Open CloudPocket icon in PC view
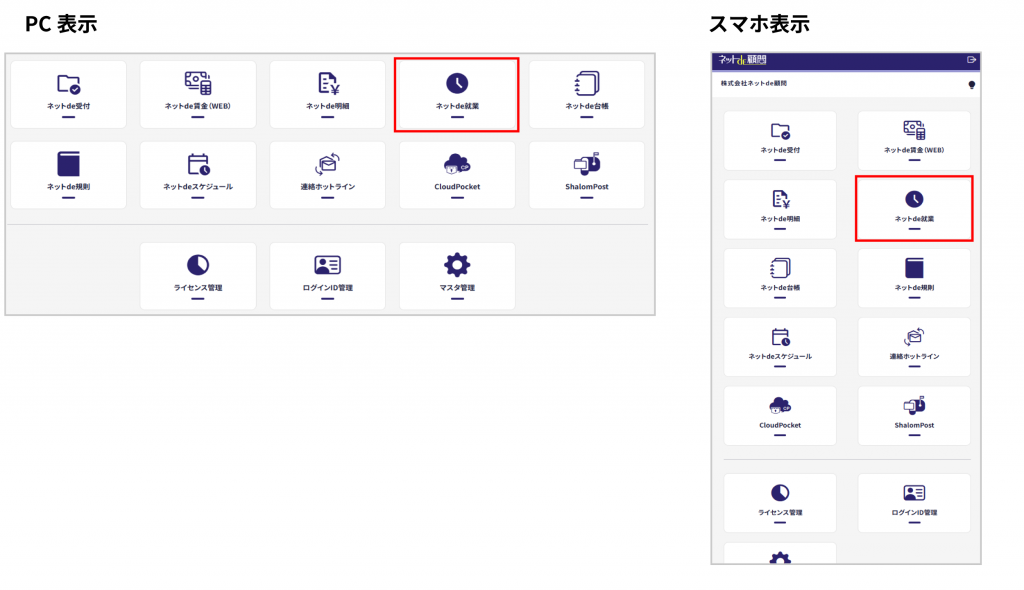Image resolution: width=1024 pixels, height=590 pixels. pyautogui.click(x=457, y=164)
